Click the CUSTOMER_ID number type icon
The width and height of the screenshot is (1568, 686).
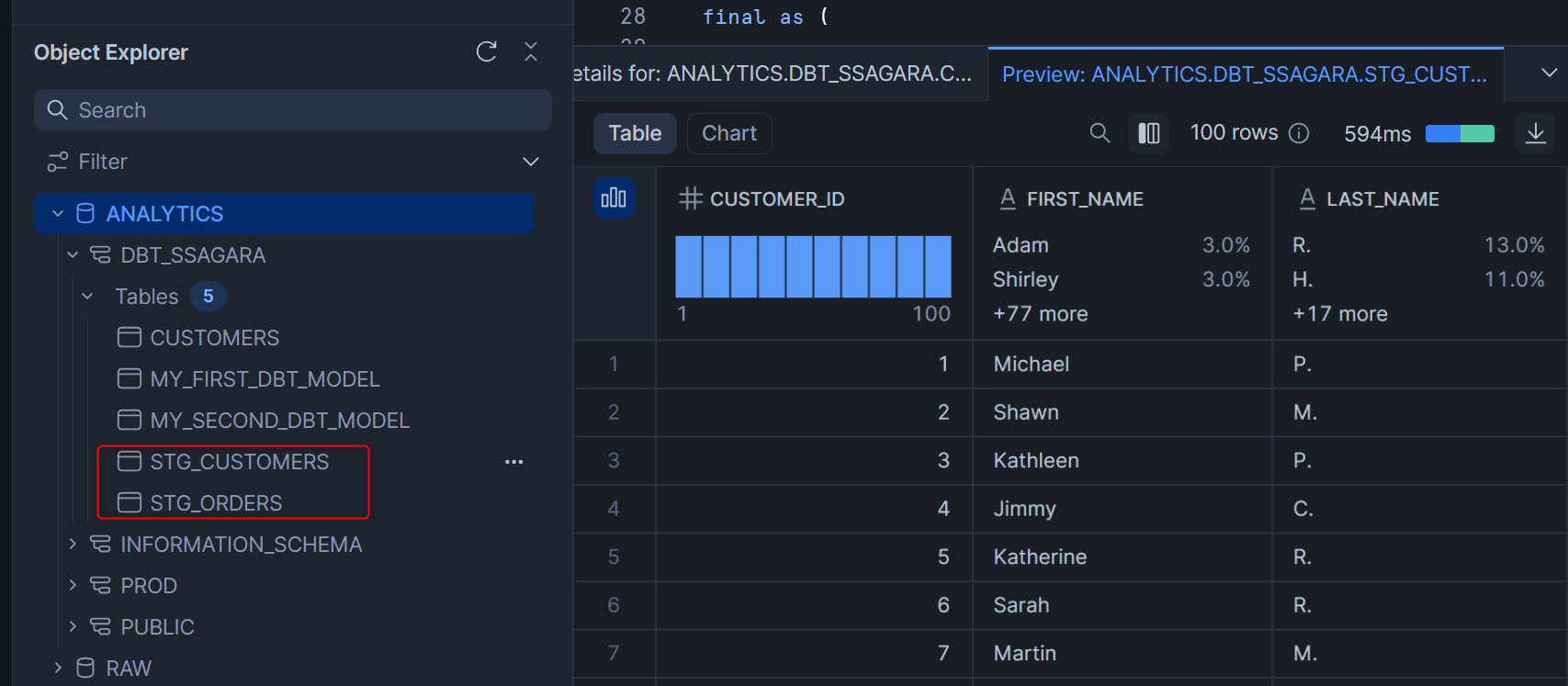691,198
